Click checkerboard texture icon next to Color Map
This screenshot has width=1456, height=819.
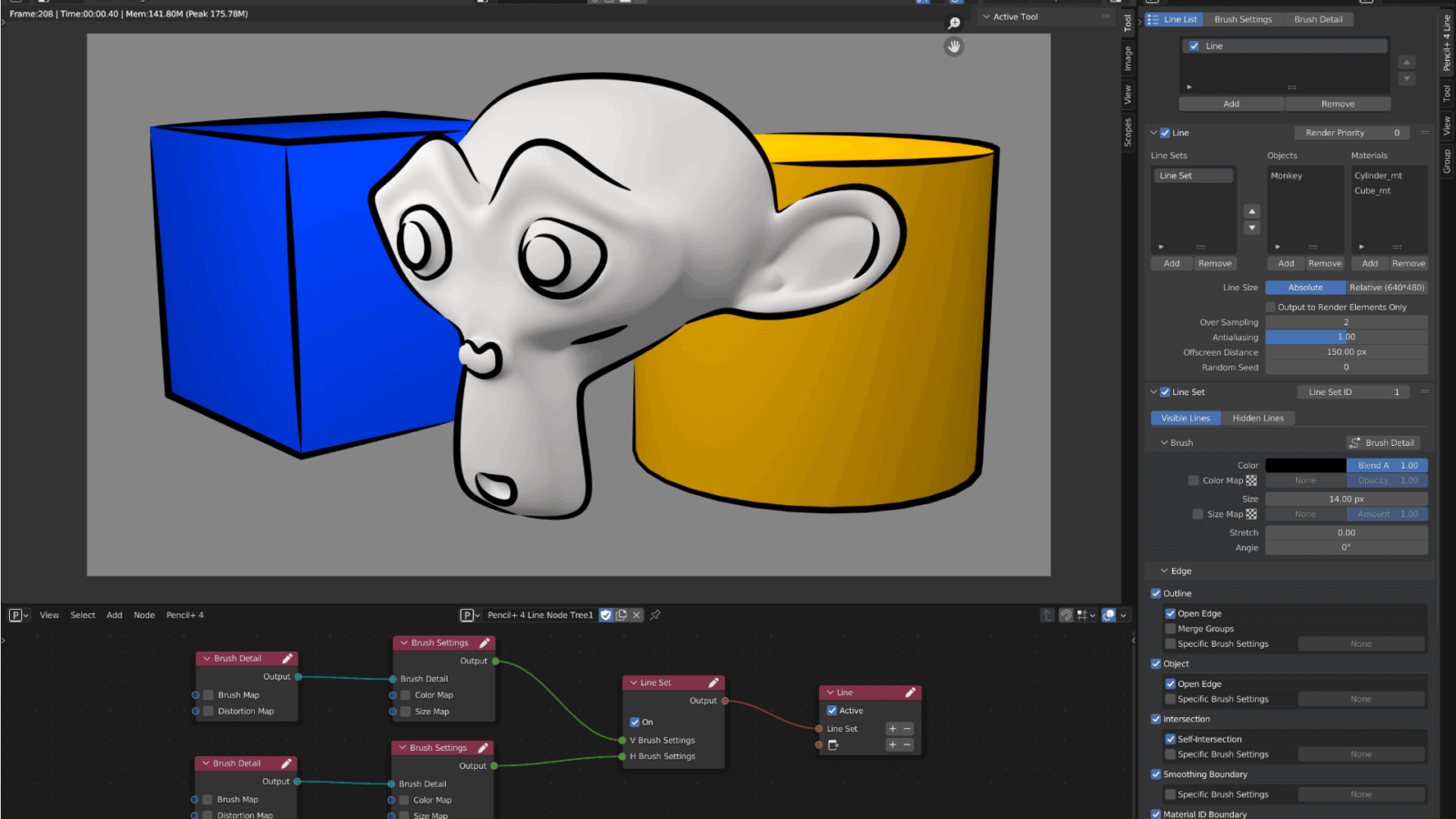(1251, 480)
